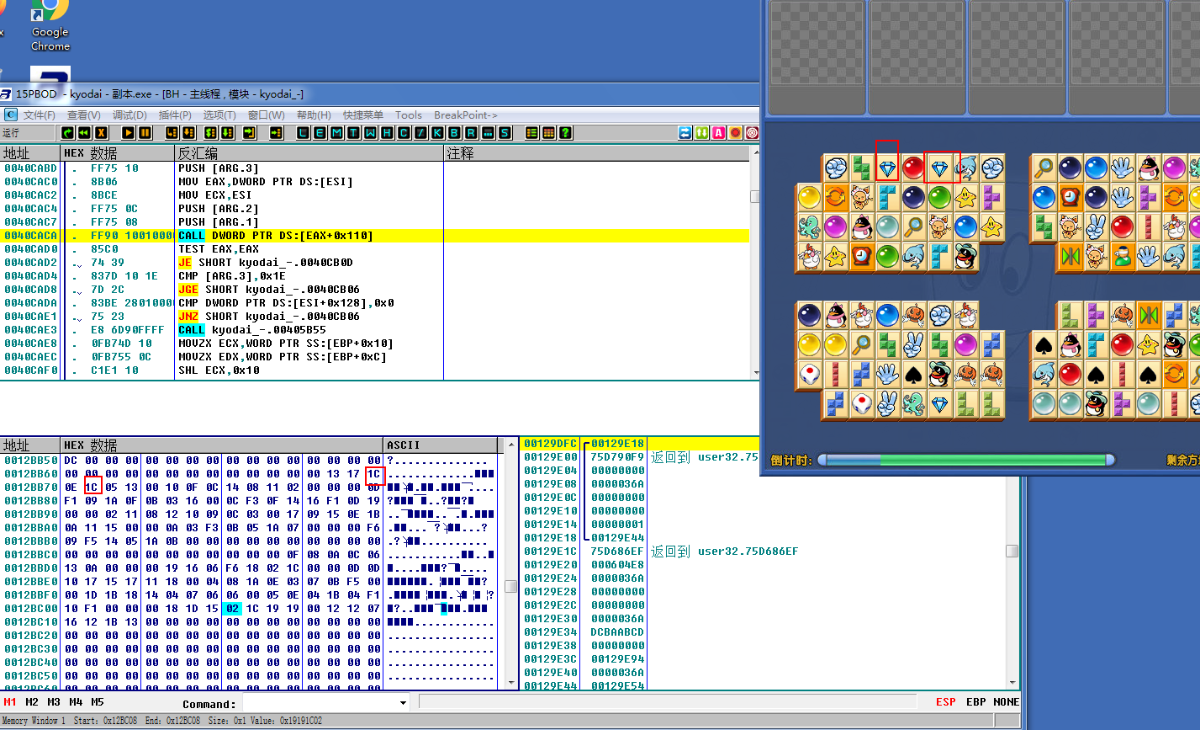
Task: Open the 调试(D) menu
Action: 130,115
